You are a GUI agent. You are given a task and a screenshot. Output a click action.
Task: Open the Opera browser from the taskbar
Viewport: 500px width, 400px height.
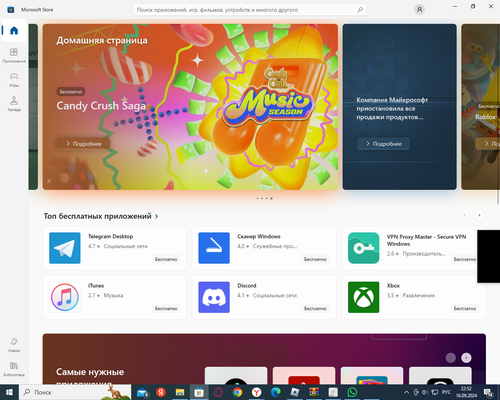pyautogui.click(x=218, y=392)
